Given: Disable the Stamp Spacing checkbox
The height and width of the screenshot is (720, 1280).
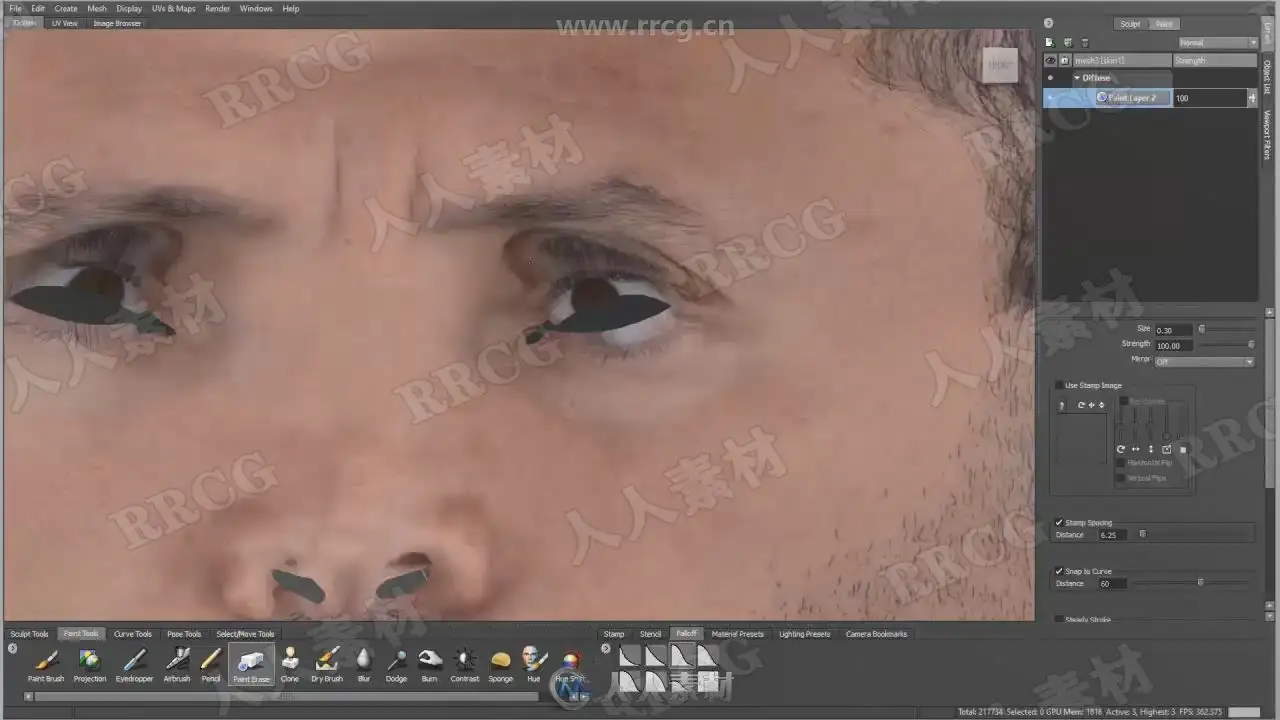Looking at the screenshot, I should pyautogui.click(x=1060, y=522).
